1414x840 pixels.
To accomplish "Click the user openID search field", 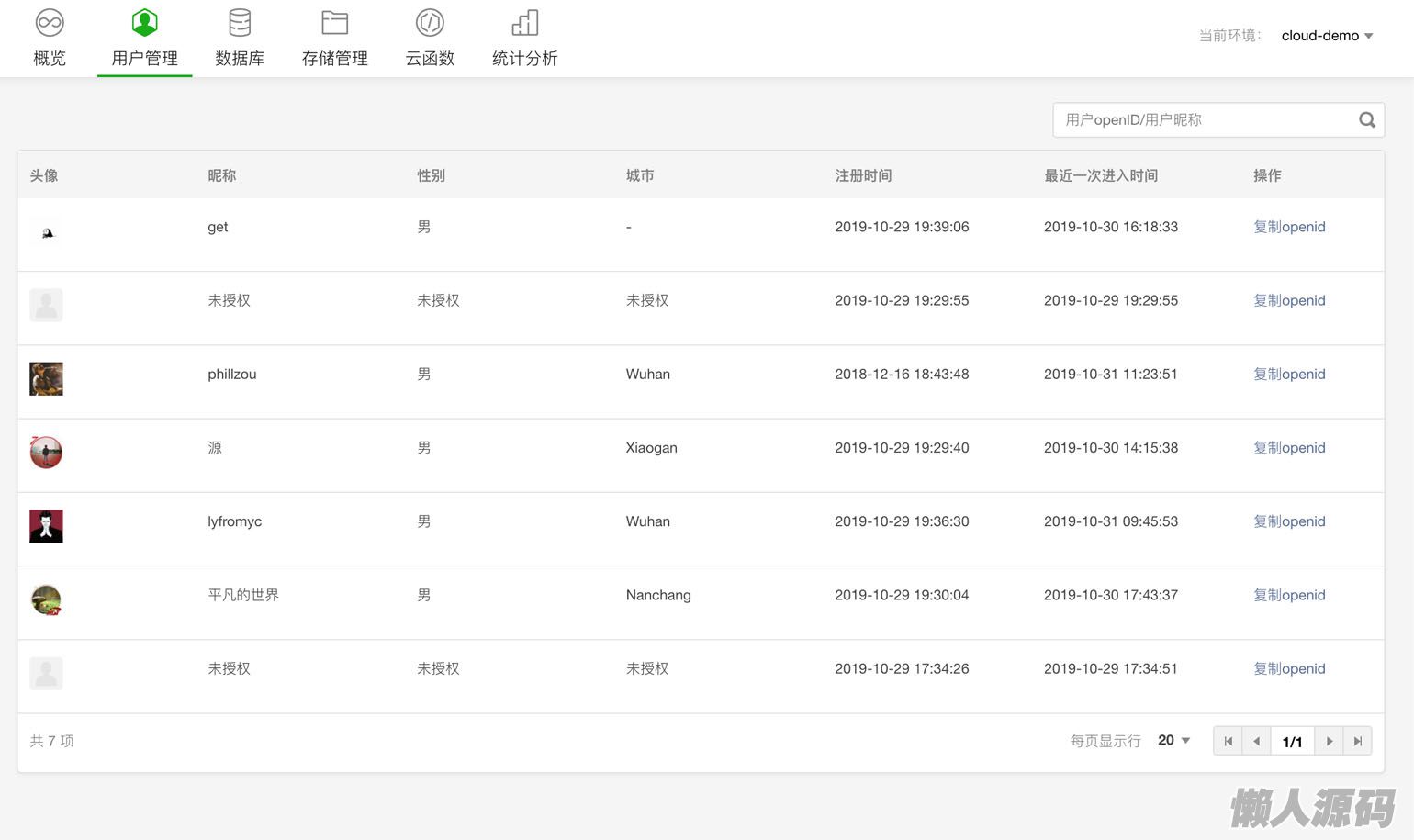I will (1203, 120).
